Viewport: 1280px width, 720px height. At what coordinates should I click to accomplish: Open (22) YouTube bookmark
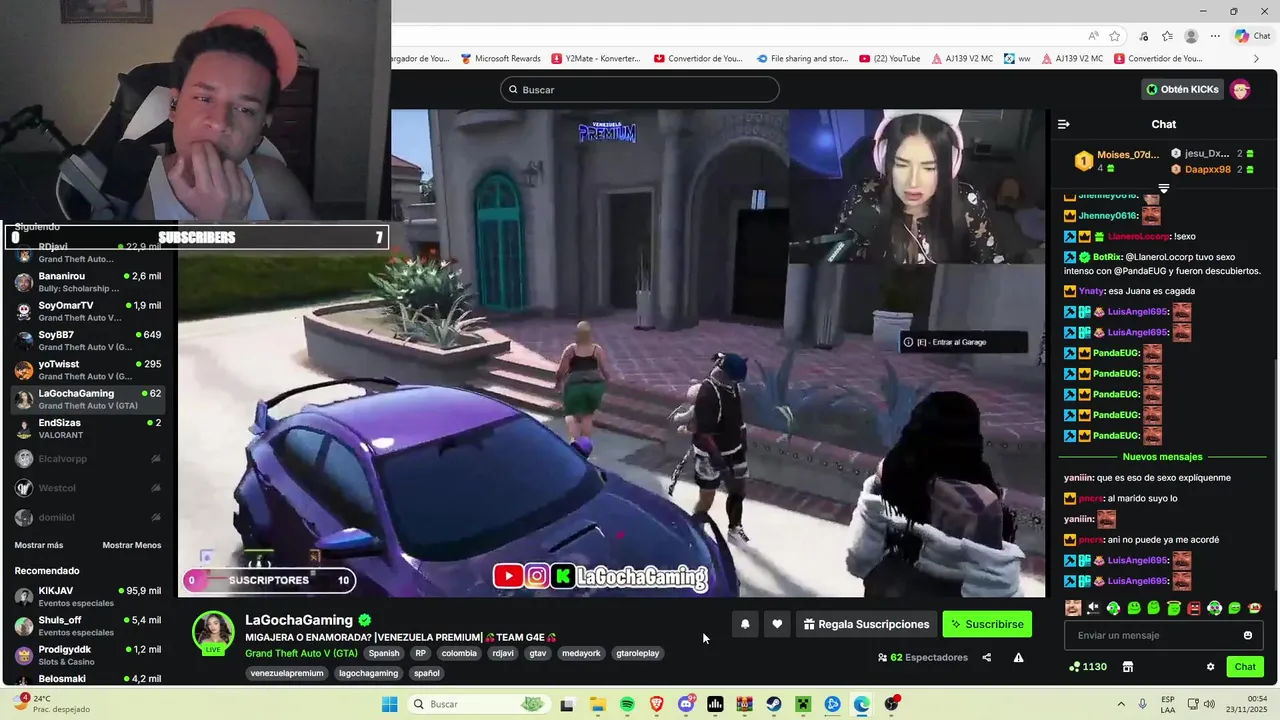tap(890, 59)
